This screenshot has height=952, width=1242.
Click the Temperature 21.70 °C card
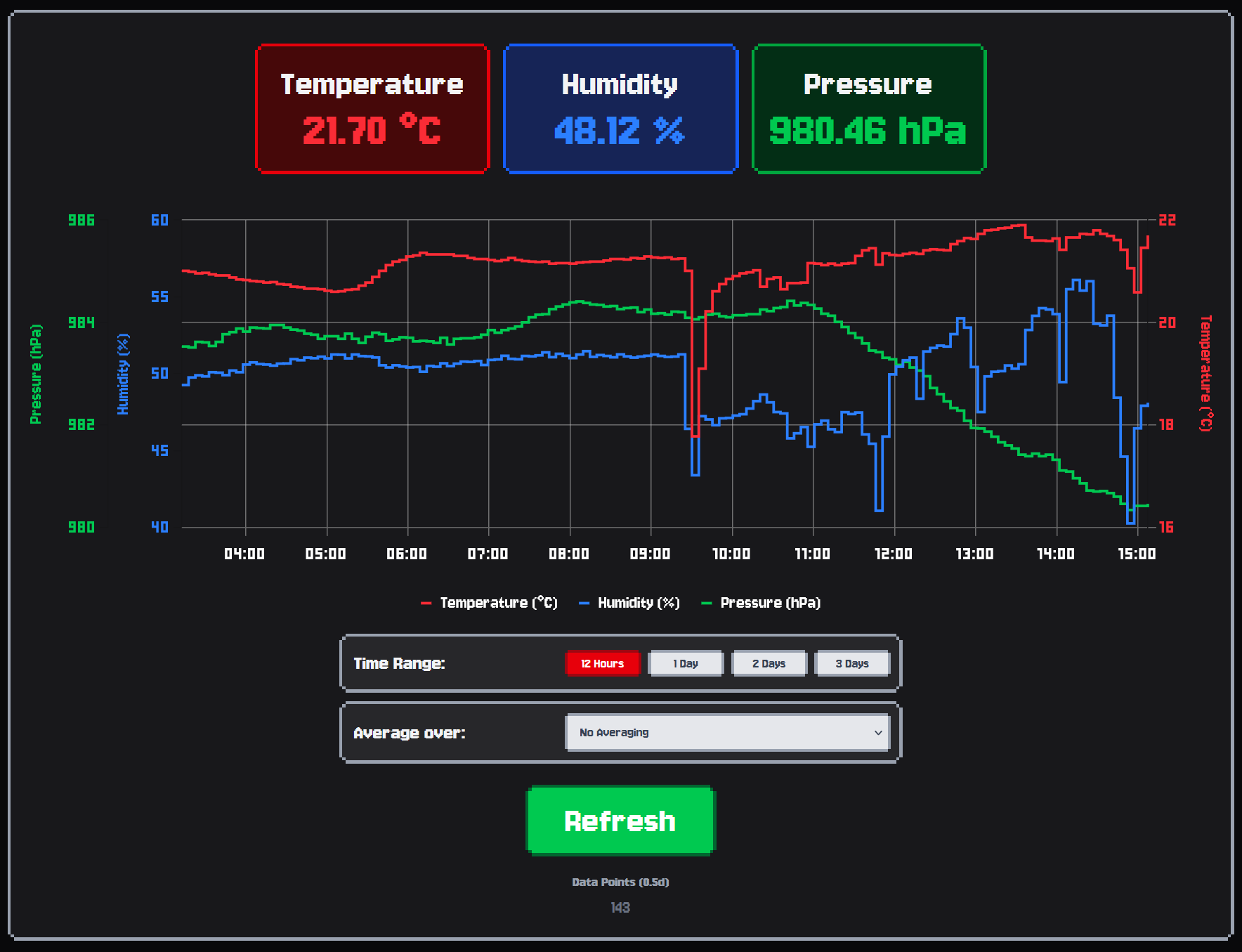[x=372, y=108]
